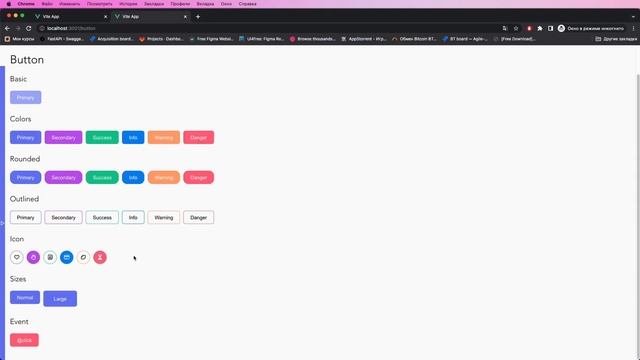The width and height of the screenshot is (640, 360).
Task: Click the Colors Secondary button
Action: point(63,138)
